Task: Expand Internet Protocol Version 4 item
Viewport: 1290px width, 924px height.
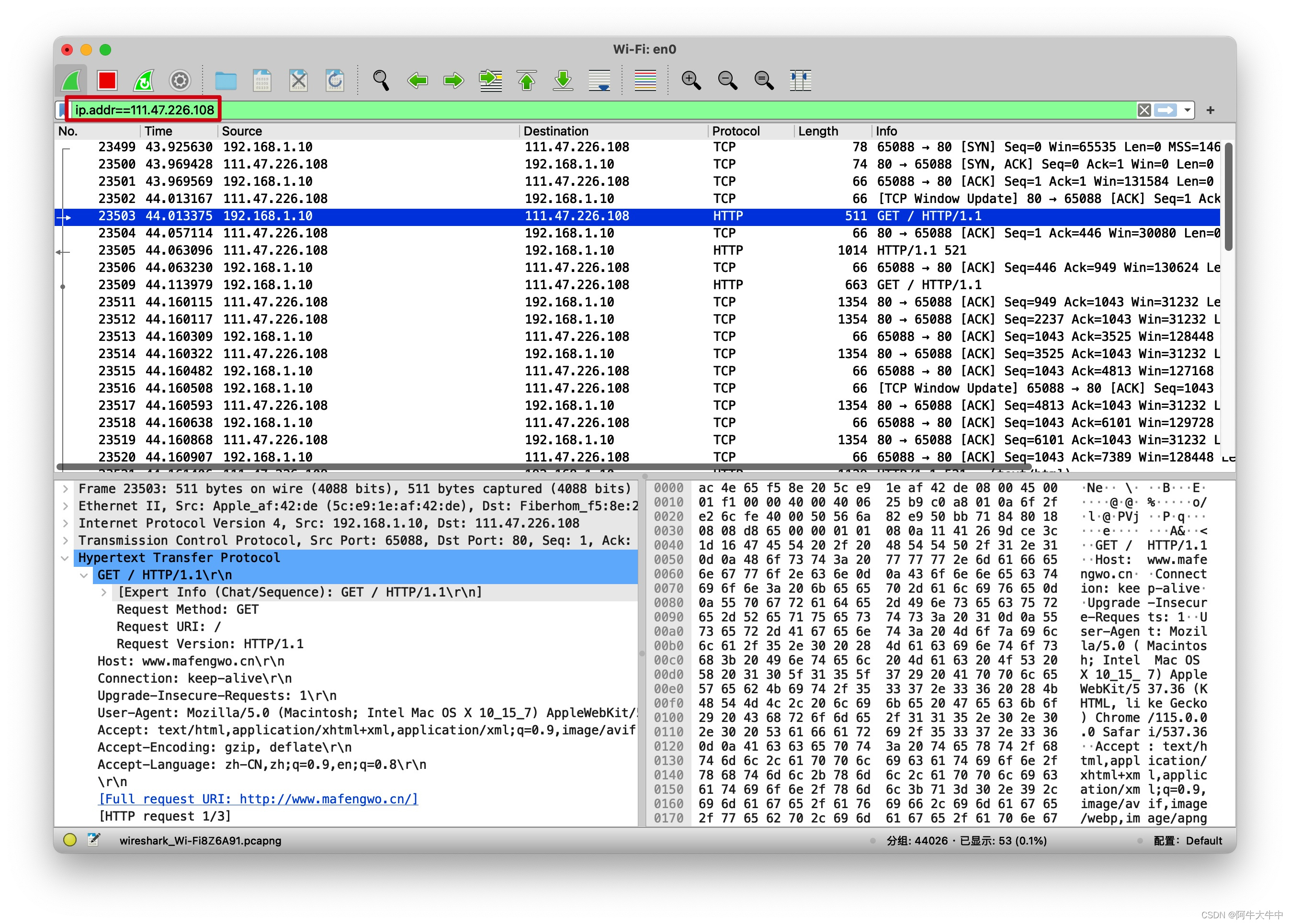Action: 66,523
